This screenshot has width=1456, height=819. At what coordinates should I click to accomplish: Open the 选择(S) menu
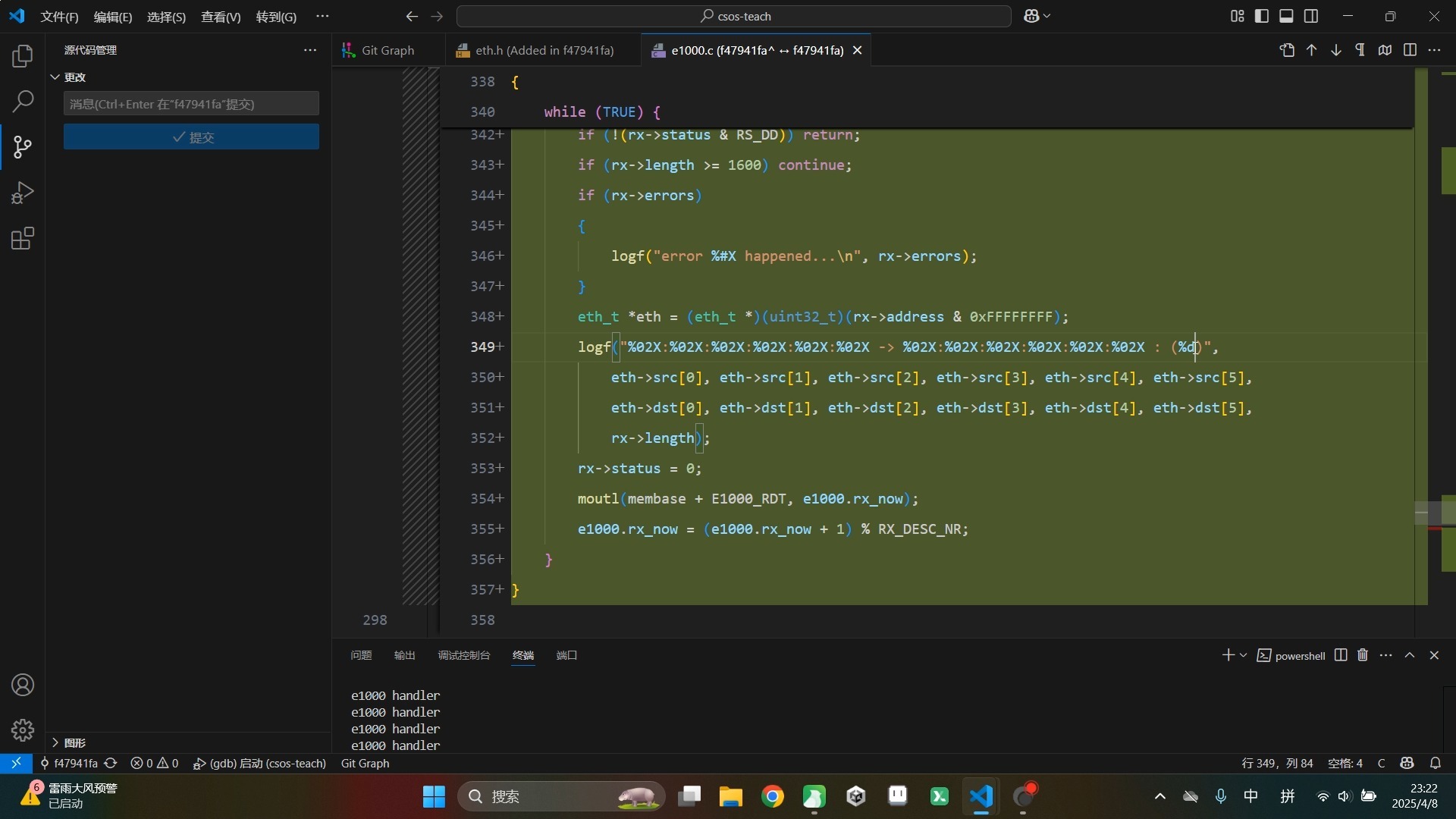click(x=166, y=17)
